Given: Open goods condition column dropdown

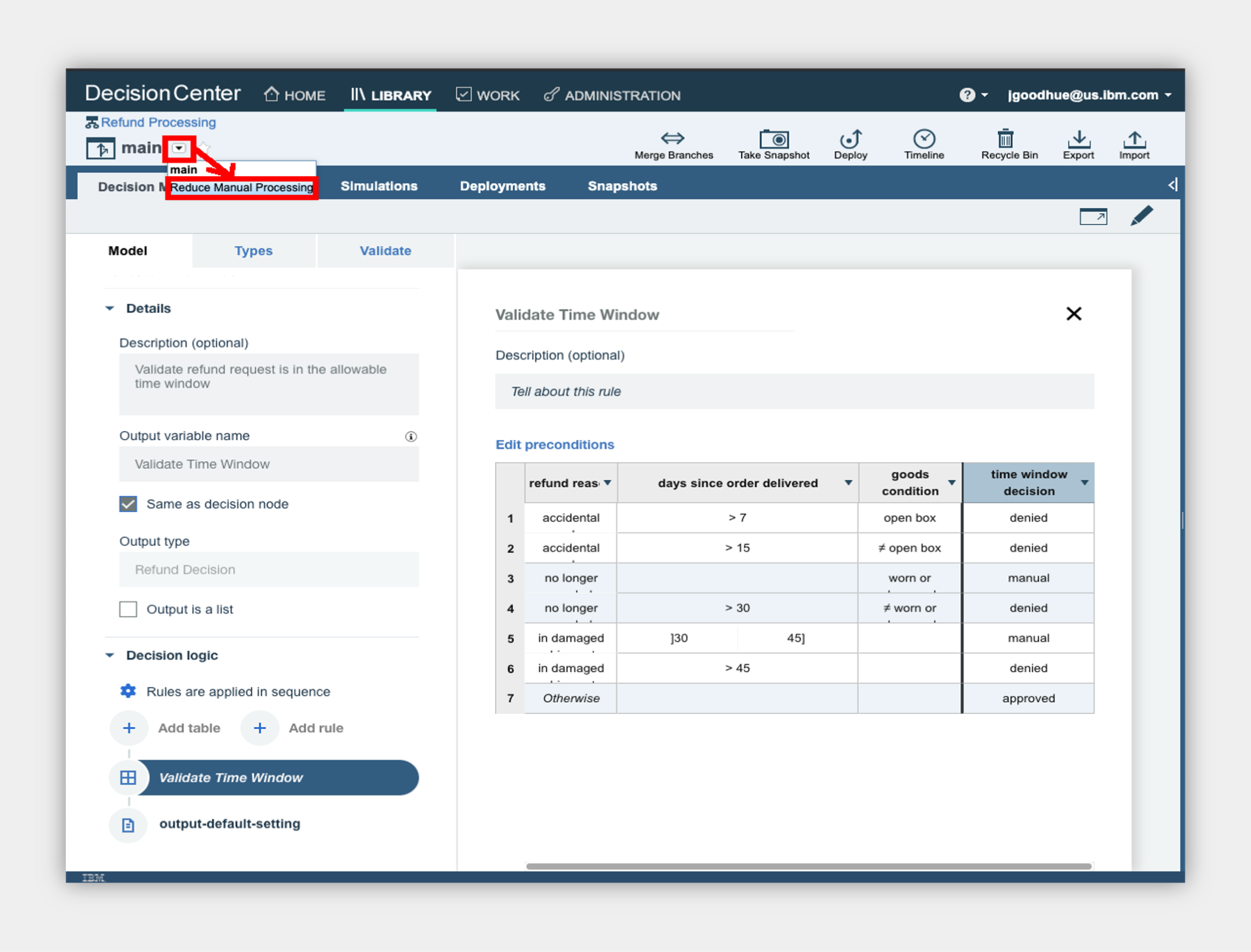Looking at the screenshot, I should point(952,483).
